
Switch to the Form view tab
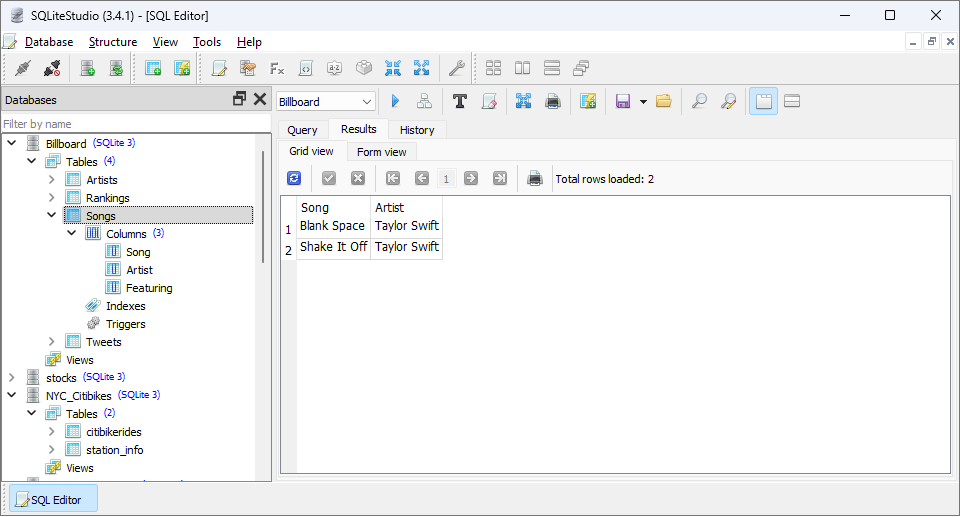pos(381,152)
